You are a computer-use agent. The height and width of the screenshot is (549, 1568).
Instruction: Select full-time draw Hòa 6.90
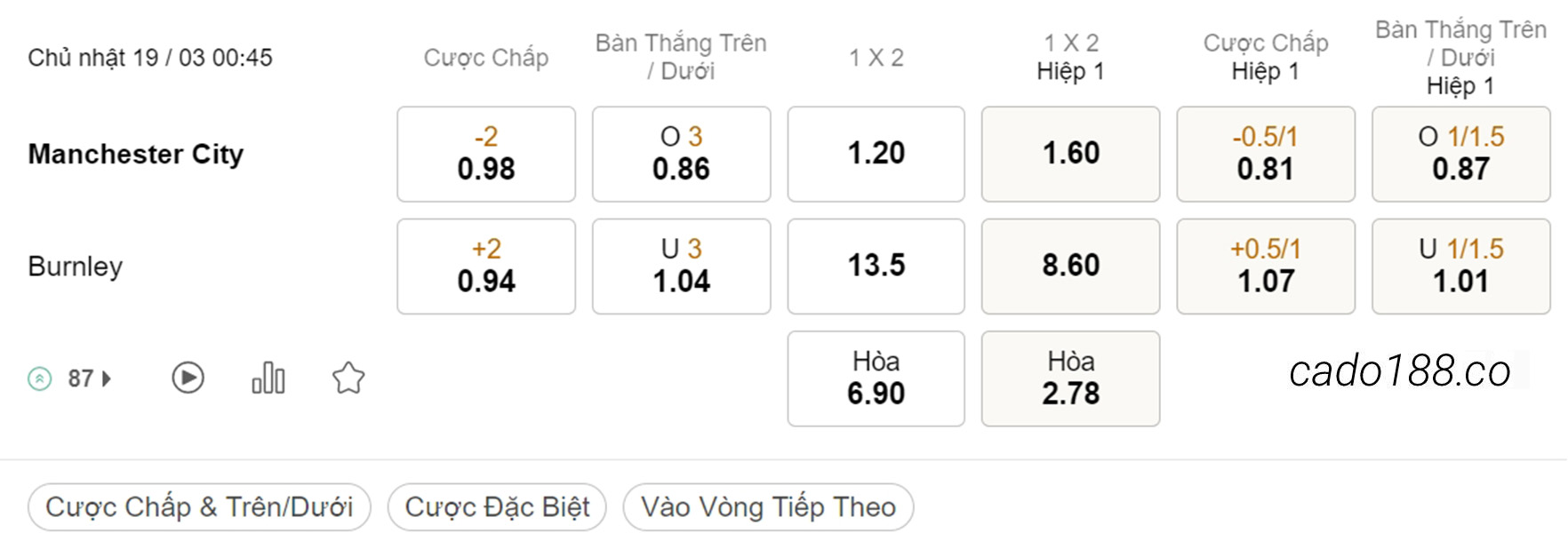[x=876, y=378]
